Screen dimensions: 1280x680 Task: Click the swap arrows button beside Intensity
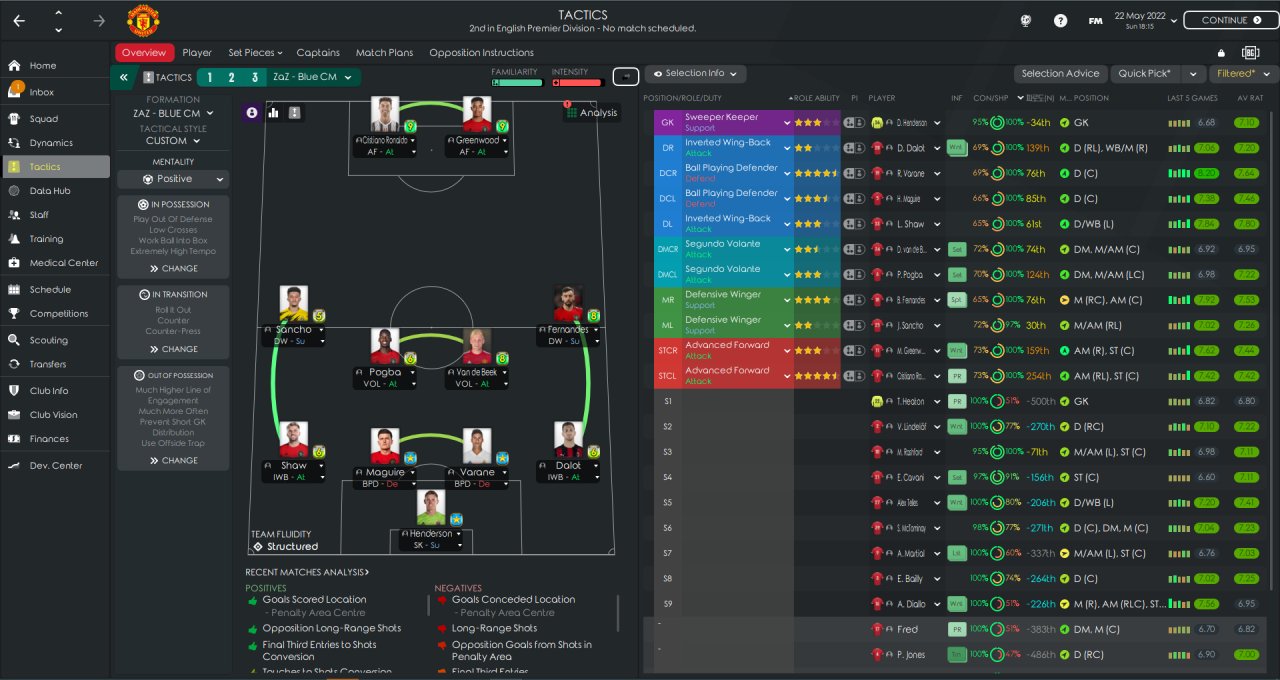(x=626, y=76)
